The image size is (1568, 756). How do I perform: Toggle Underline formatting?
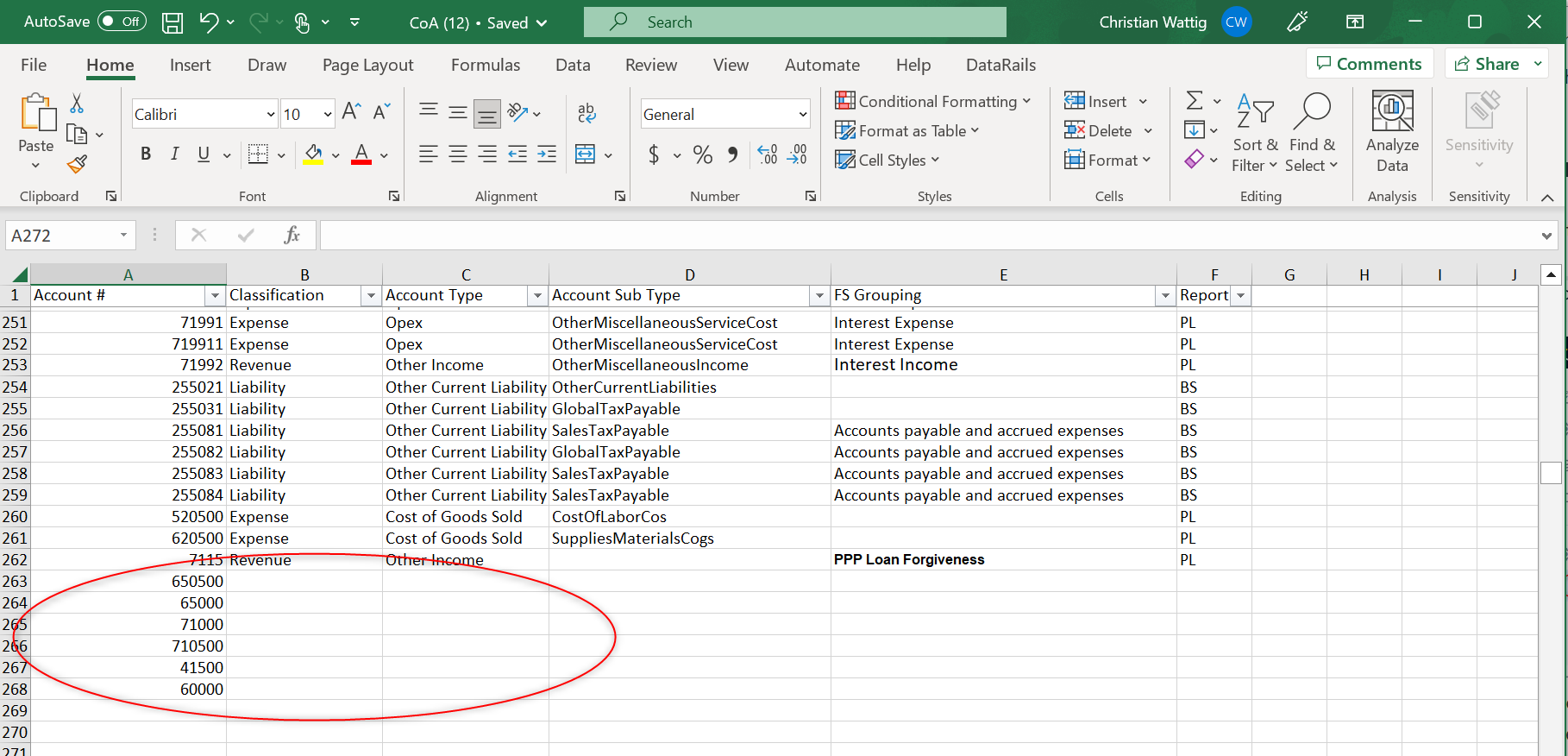(204, 154)
